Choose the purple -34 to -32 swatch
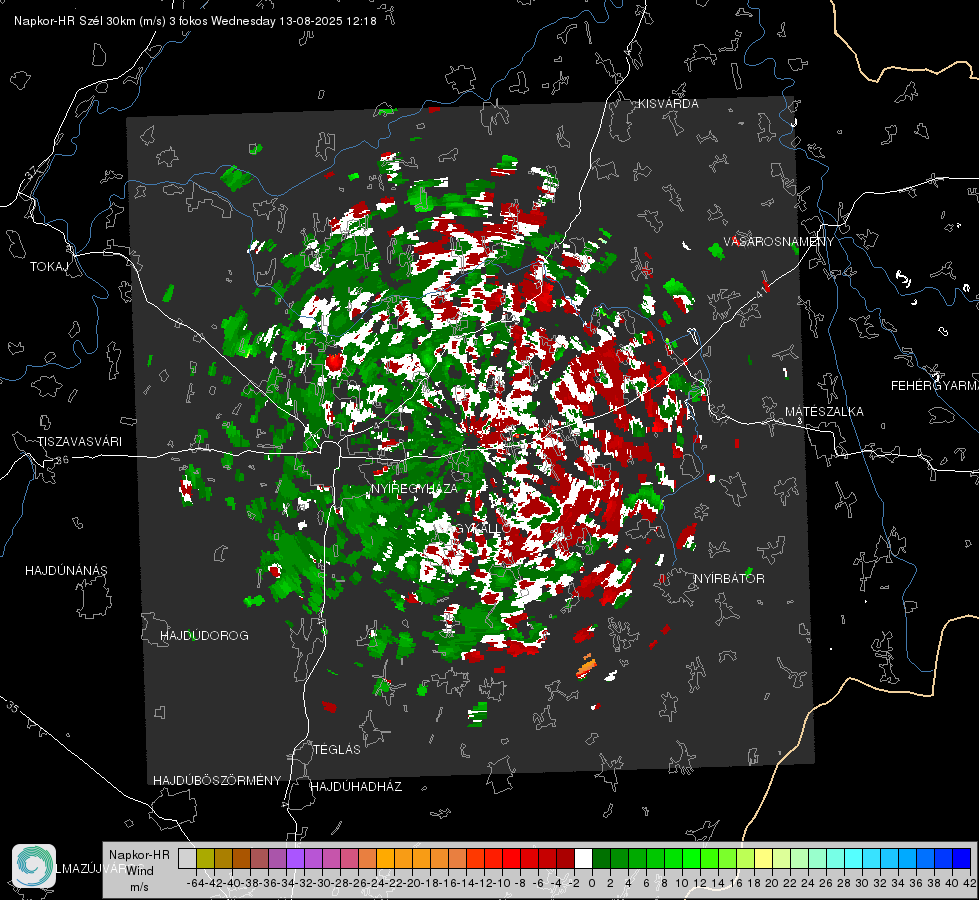 295,859
